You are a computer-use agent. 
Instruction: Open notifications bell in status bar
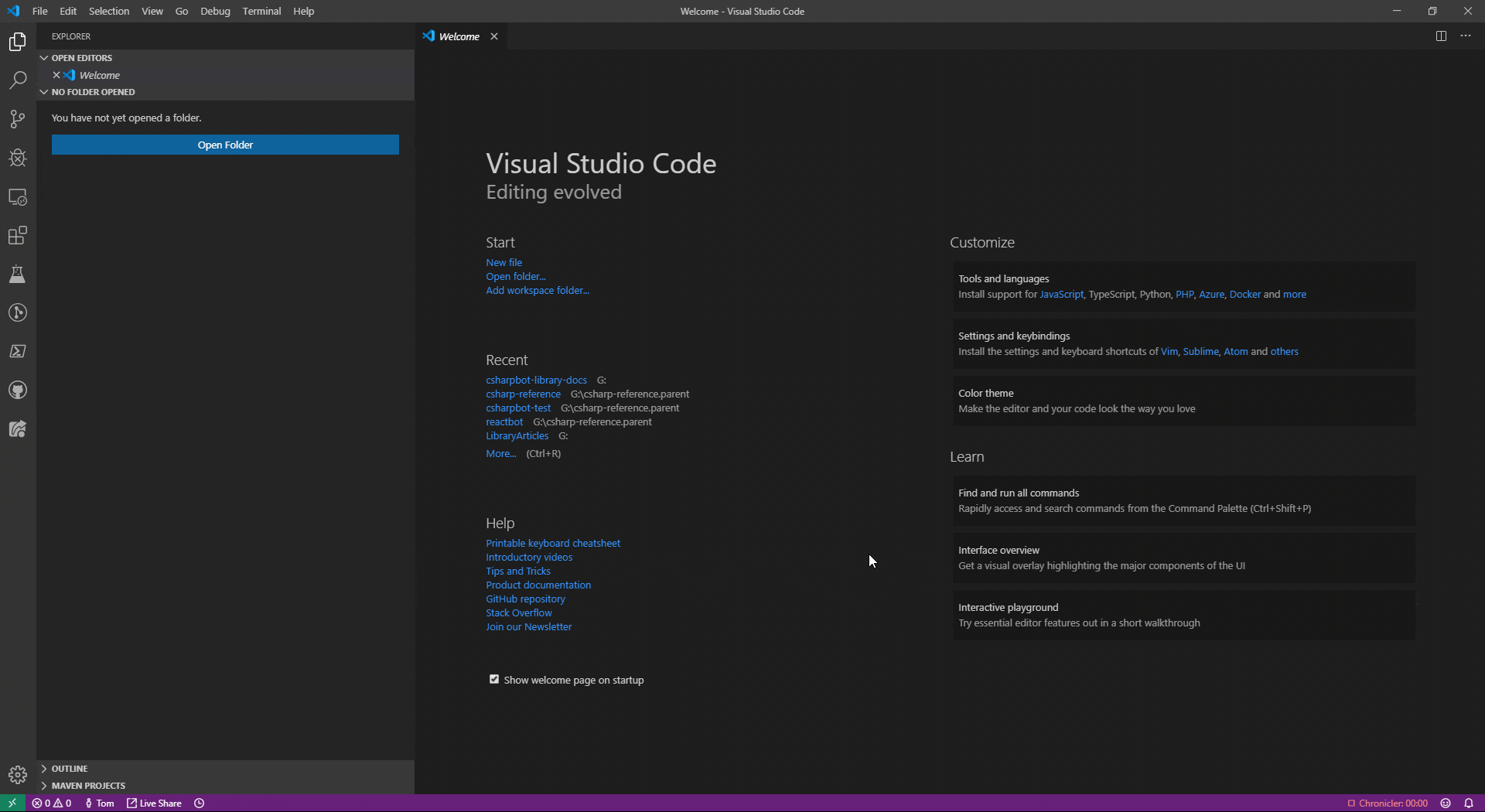(1469, 803)
